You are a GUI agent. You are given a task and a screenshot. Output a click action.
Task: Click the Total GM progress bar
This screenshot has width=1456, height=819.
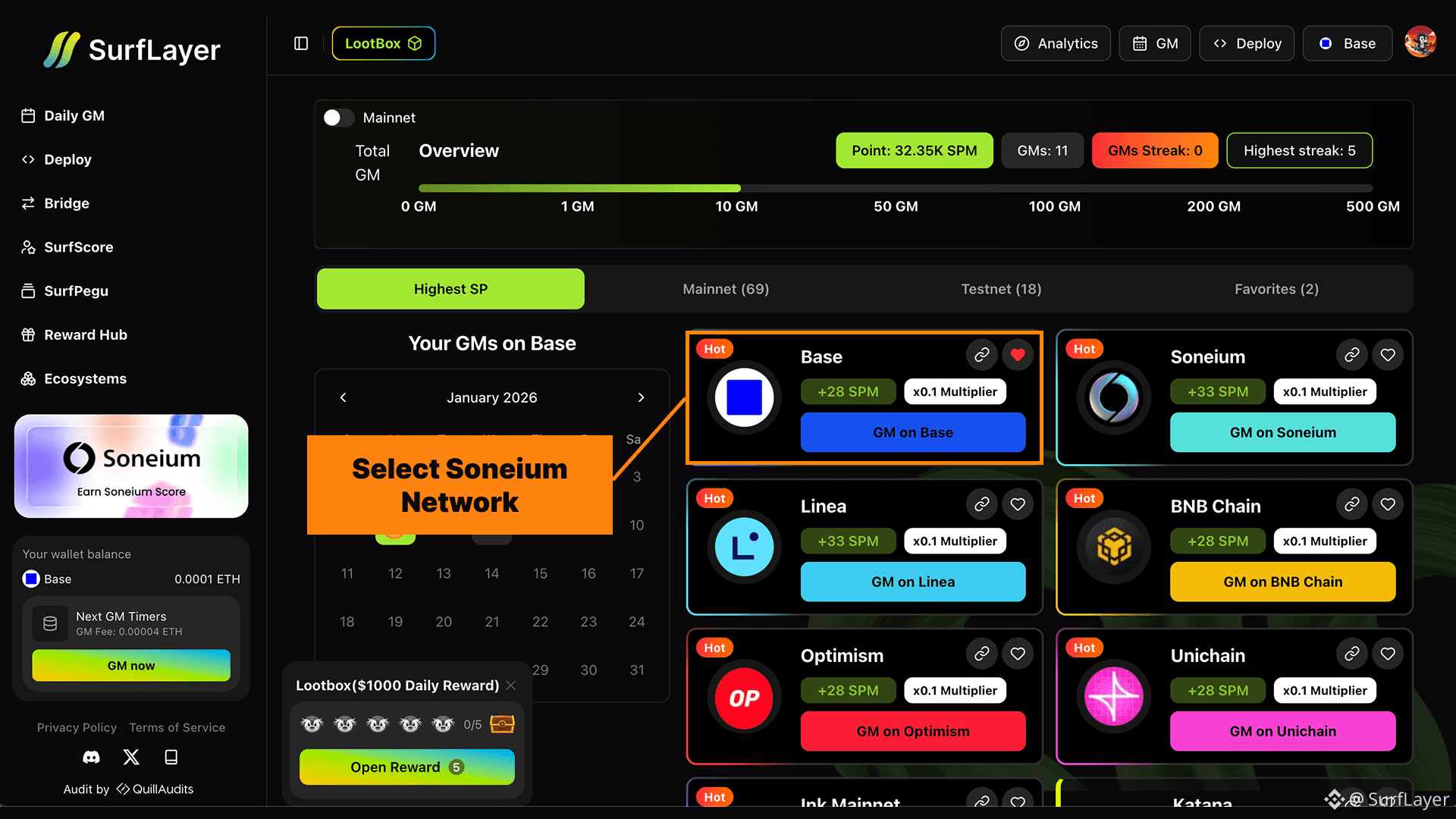tap(895, 188)
